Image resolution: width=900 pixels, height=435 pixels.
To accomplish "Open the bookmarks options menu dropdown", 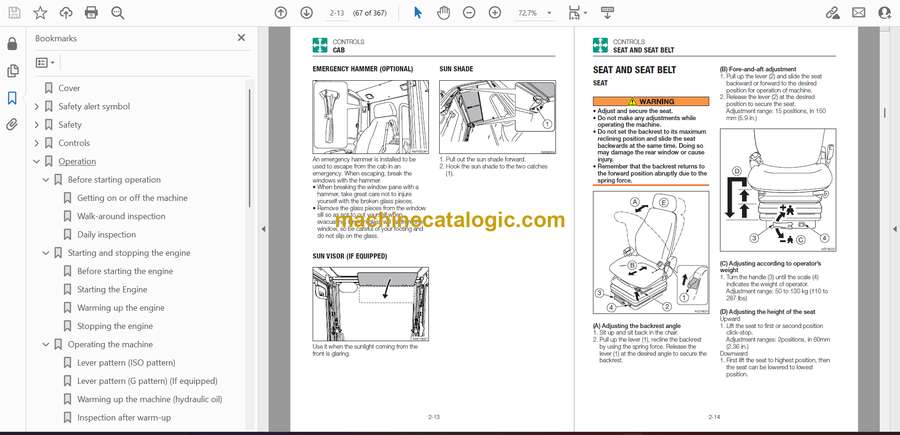I will point(45,63).
